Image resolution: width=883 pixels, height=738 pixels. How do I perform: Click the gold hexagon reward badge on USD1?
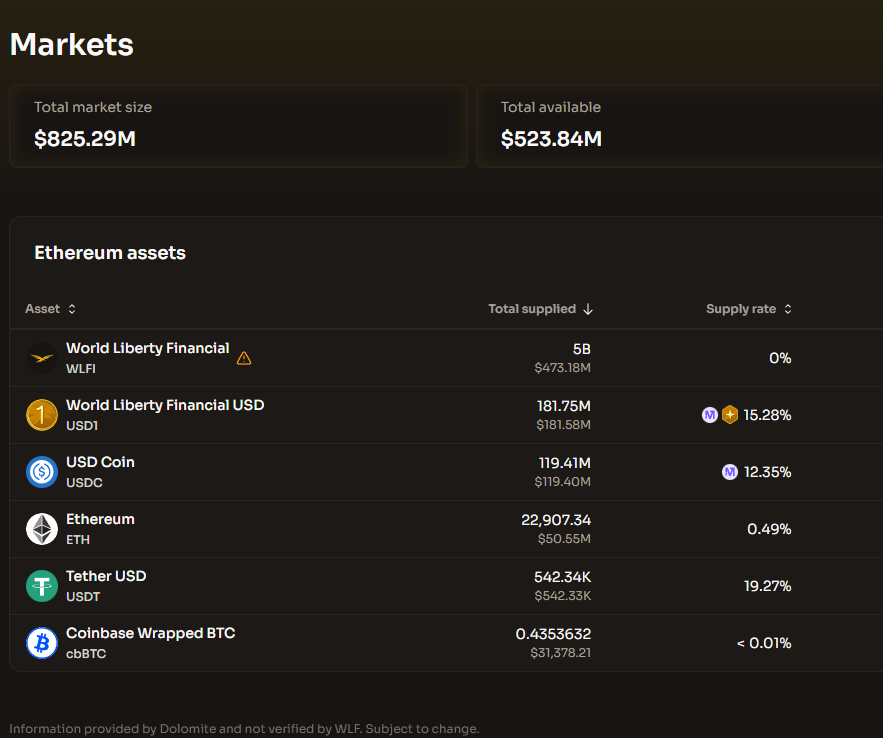click(730, 415)
